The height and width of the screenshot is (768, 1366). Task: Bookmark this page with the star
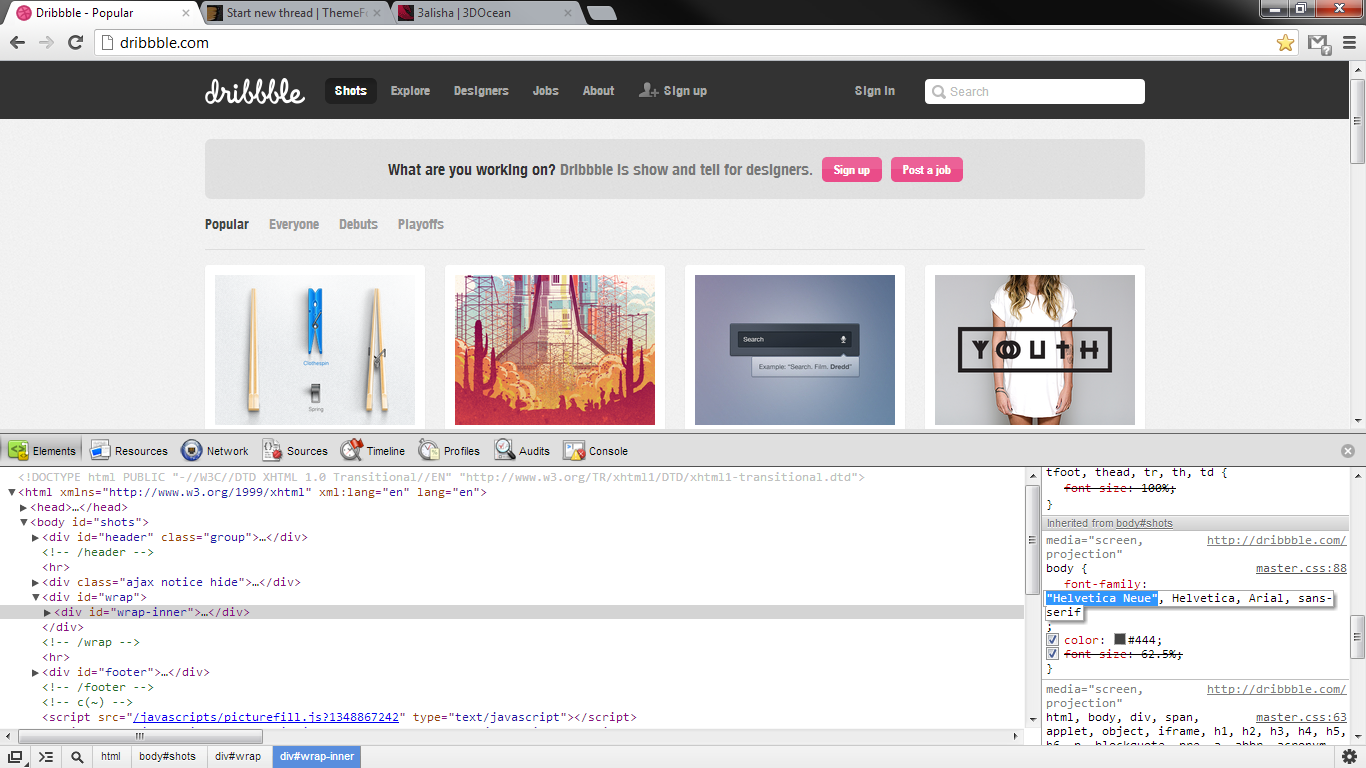pyautogui.click(x=1285, y=43)
